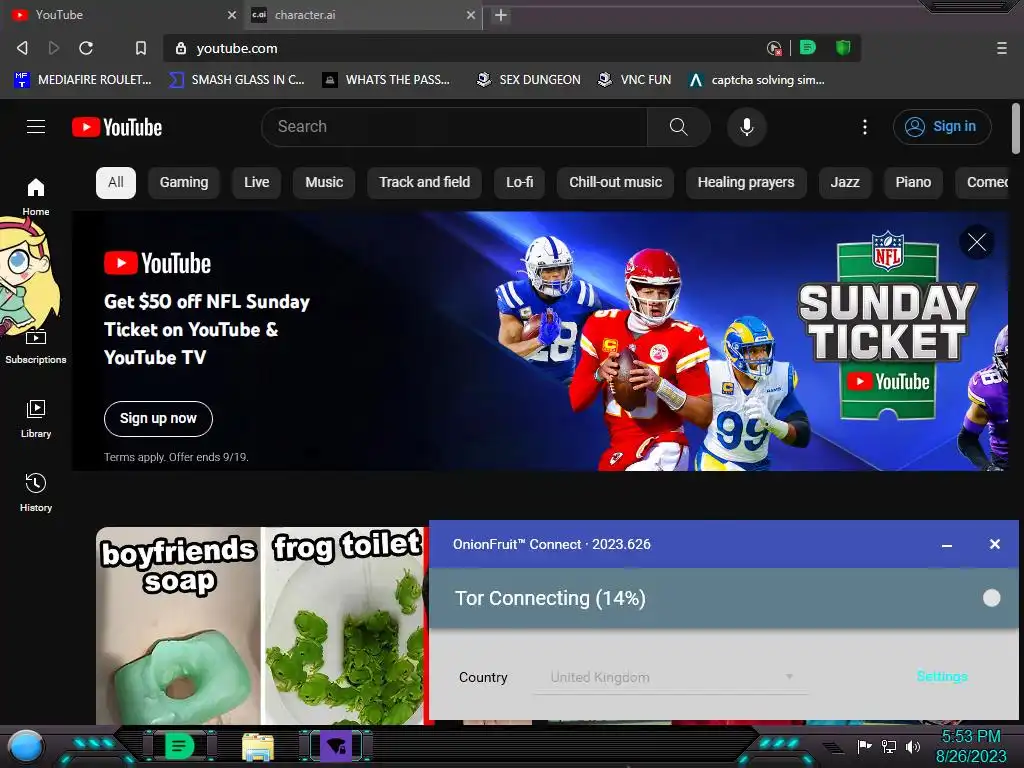The image size is (1024, 768).
Task: Click the Start orb on taskbar
Action: (x=26, y=746)
